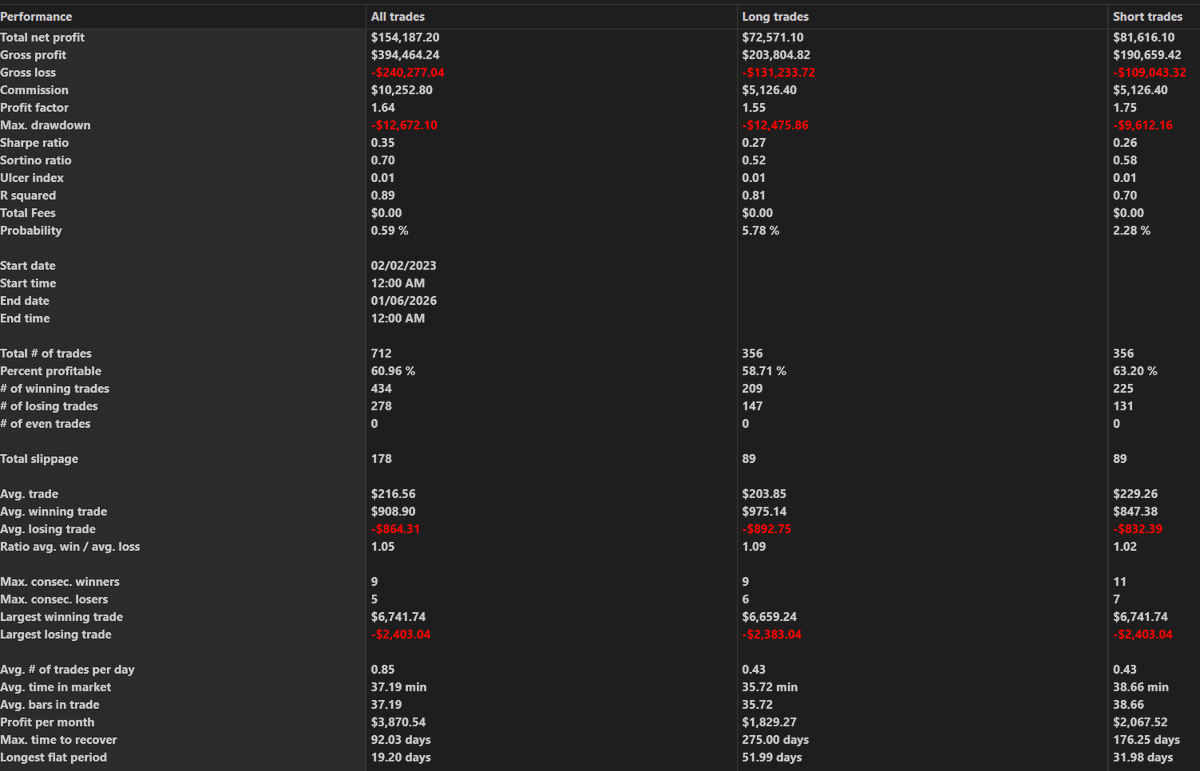Select the Performance column header
Image resolution: width=1200 pixels, height=771 pixels.
coord(36,17)
